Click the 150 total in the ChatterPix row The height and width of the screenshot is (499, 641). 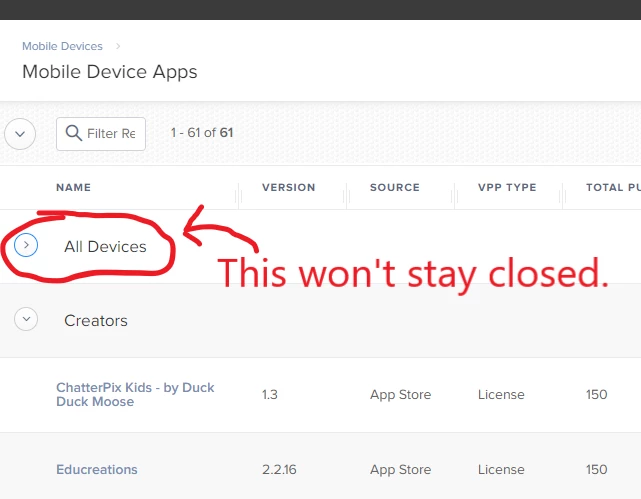click(x=596, y=394)
